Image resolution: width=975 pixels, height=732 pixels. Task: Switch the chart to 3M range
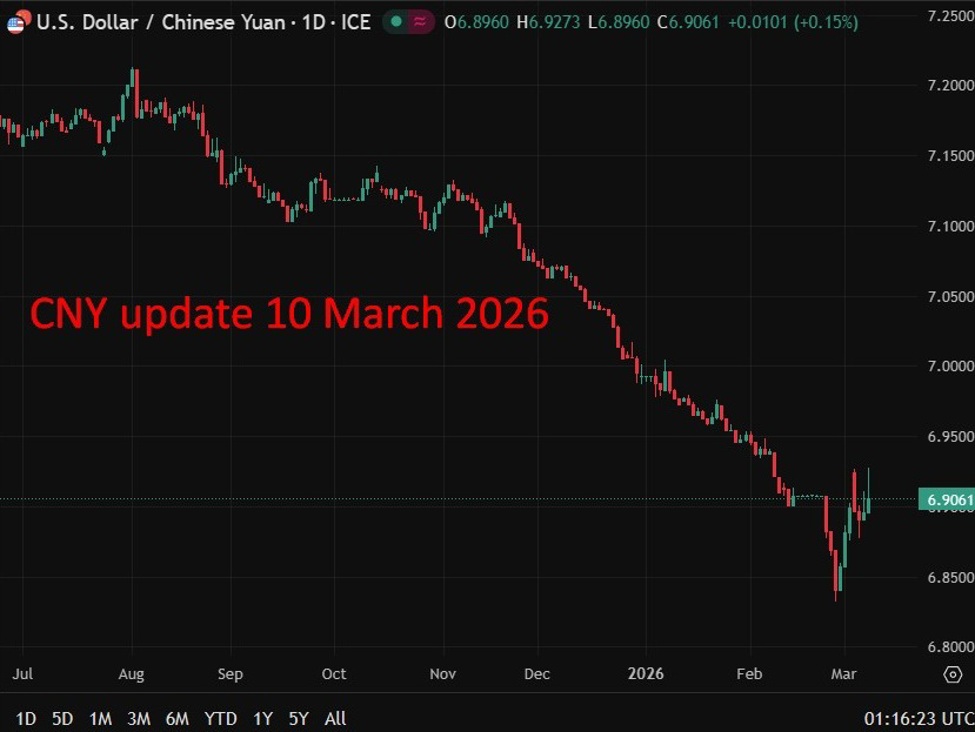139,718
